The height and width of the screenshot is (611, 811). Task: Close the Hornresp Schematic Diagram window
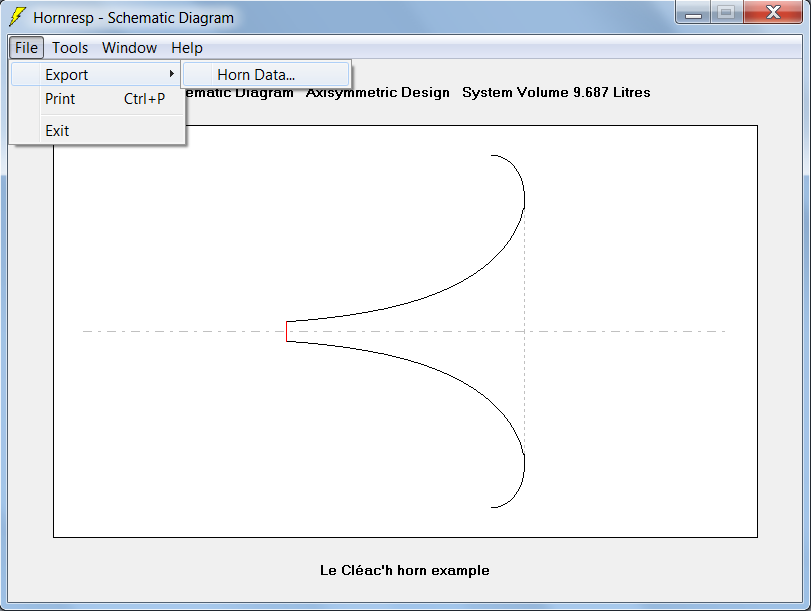coord(773,12)
